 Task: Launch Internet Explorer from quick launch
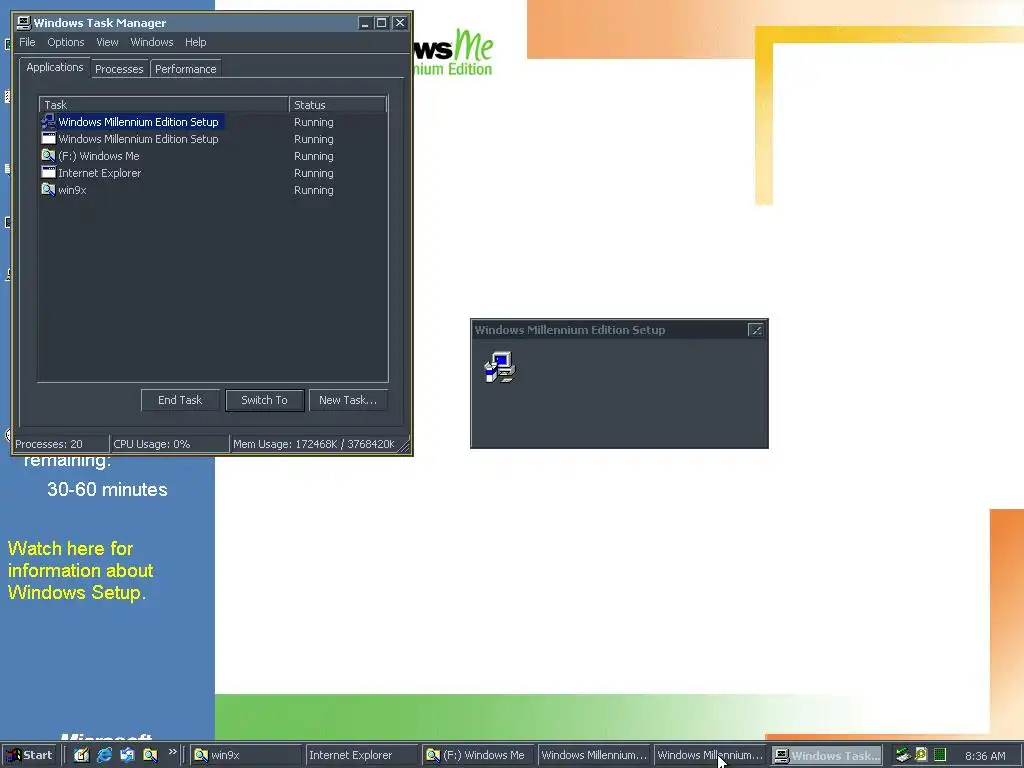coord(104,755)
